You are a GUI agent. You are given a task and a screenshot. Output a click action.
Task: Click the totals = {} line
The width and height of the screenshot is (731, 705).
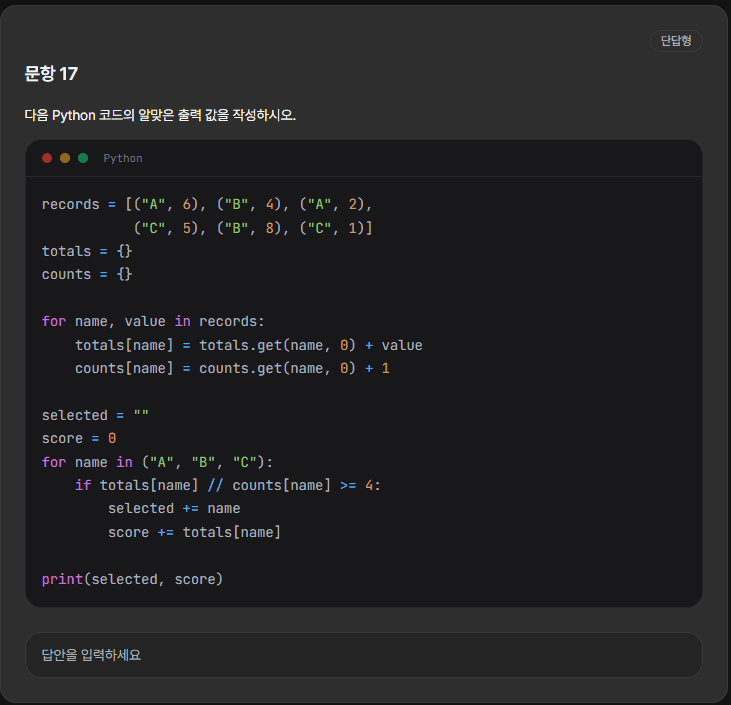coord(87,251)
